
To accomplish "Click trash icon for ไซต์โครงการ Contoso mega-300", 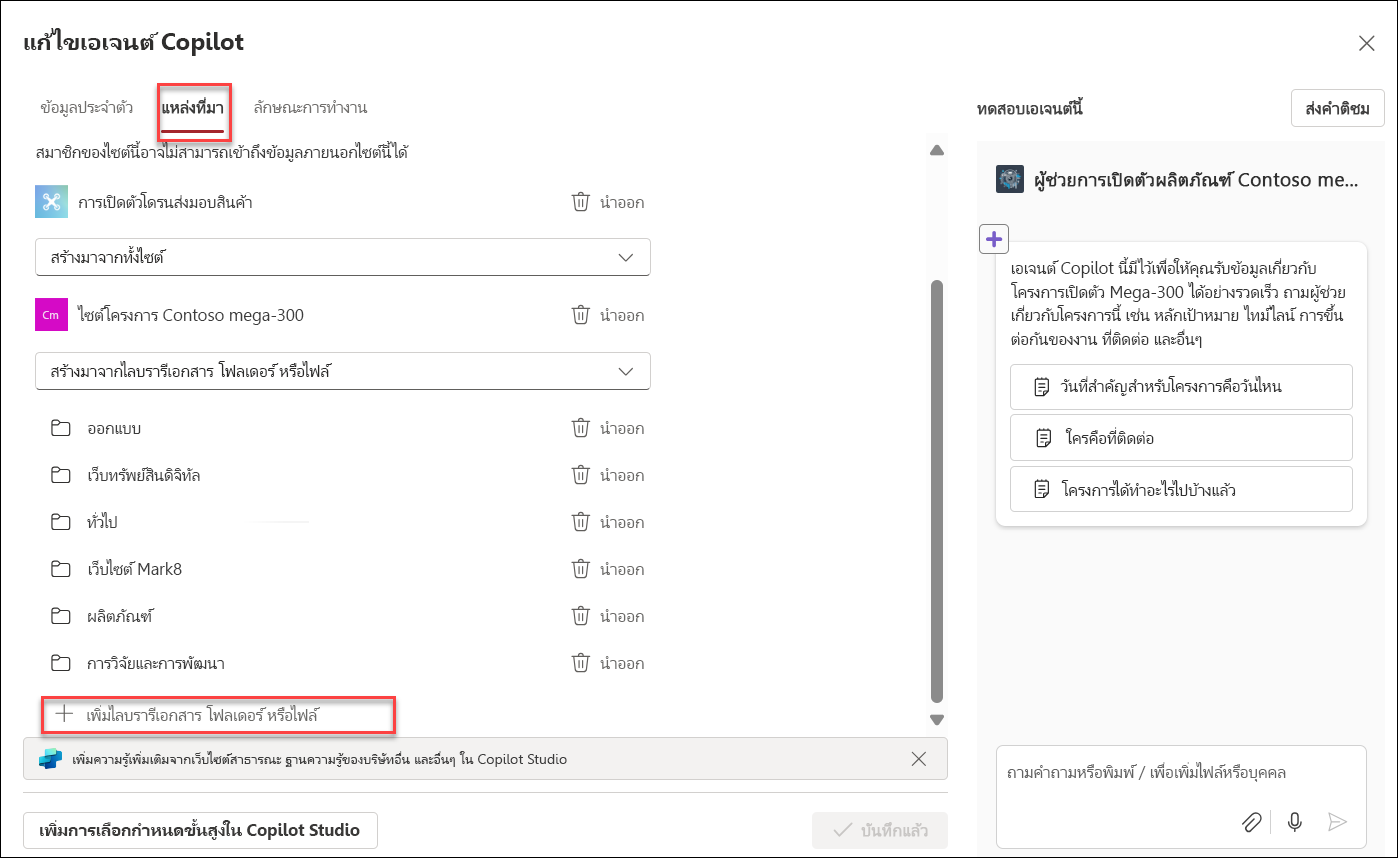I will (580, 315).
